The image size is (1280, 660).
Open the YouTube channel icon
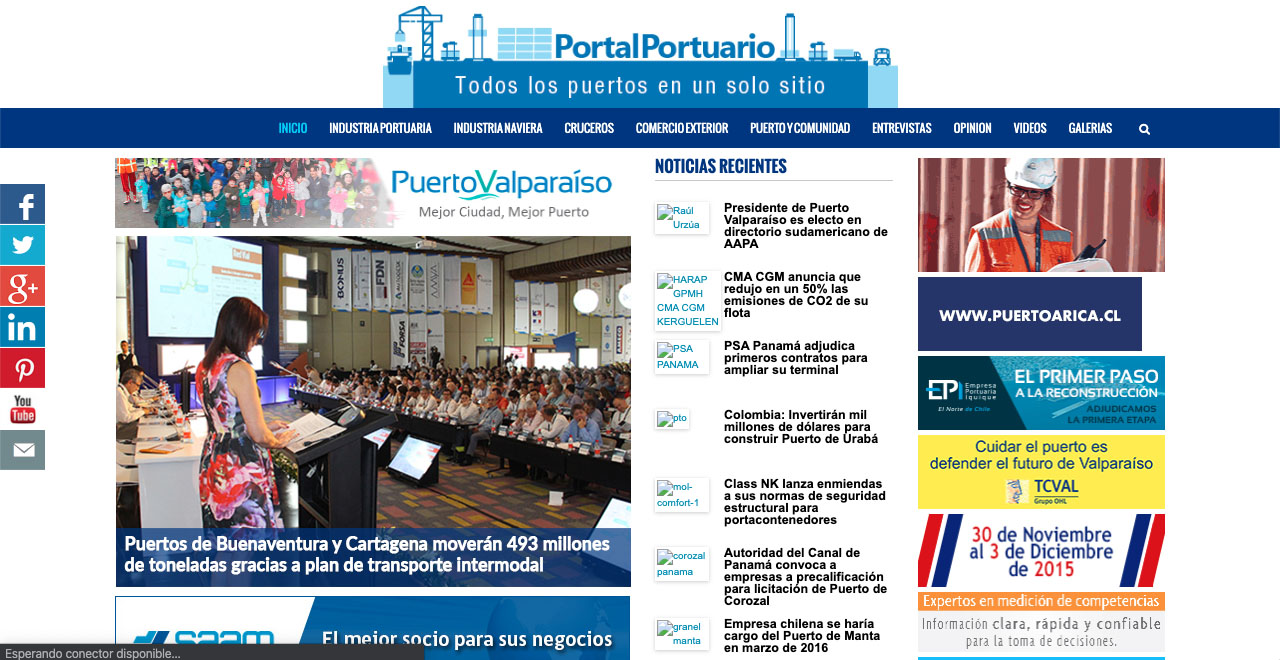[x=22, y=409]
